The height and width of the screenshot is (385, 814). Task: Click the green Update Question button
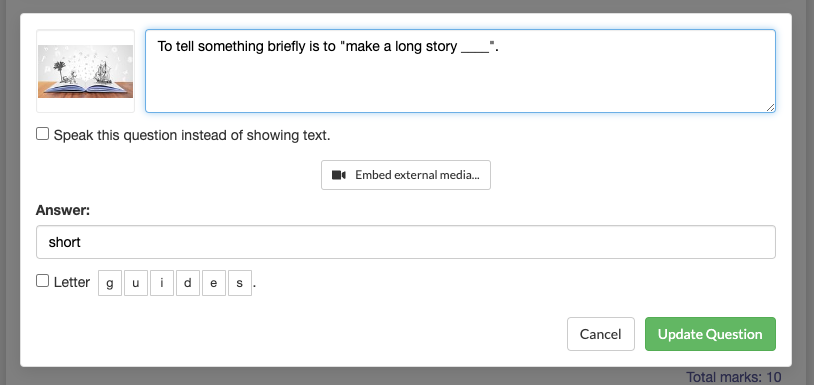(x=710, y=334)
